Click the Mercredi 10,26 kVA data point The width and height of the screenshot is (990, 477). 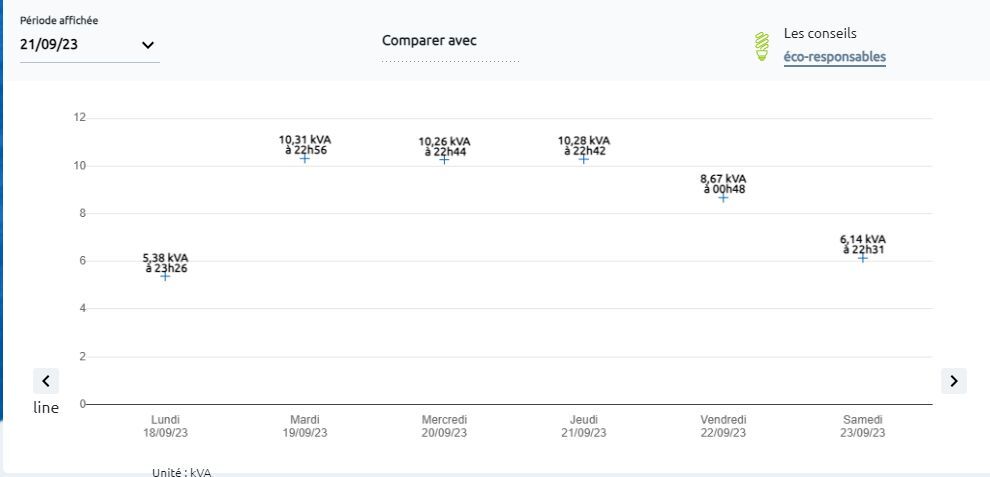444,159
